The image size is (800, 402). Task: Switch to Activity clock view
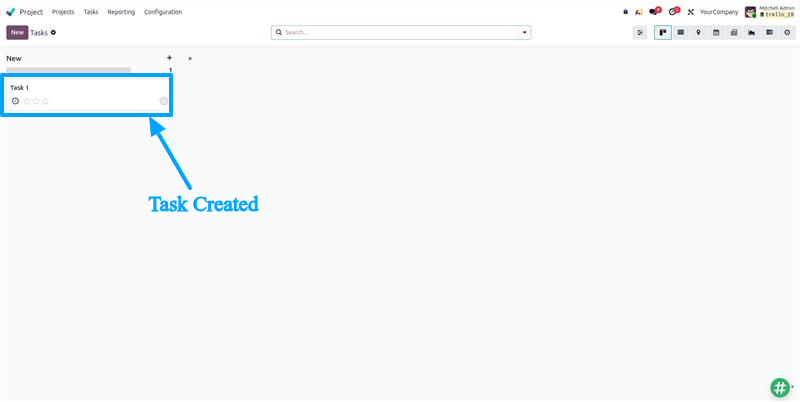point(787,33)
